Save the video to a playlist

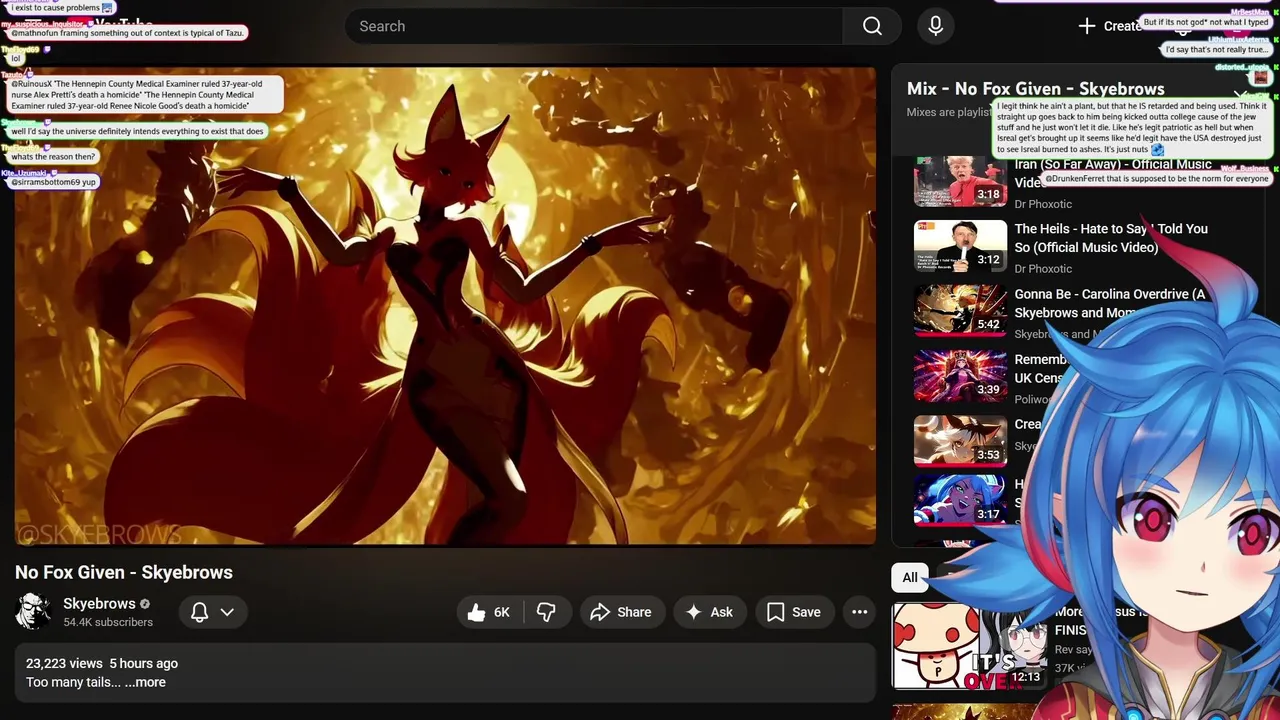click(794, 612)
